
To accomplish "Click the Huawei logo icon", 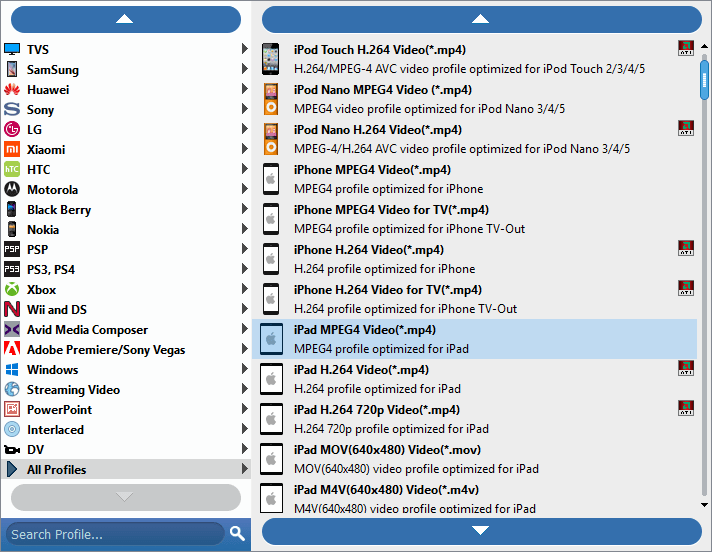I will (x=12, y=89).
